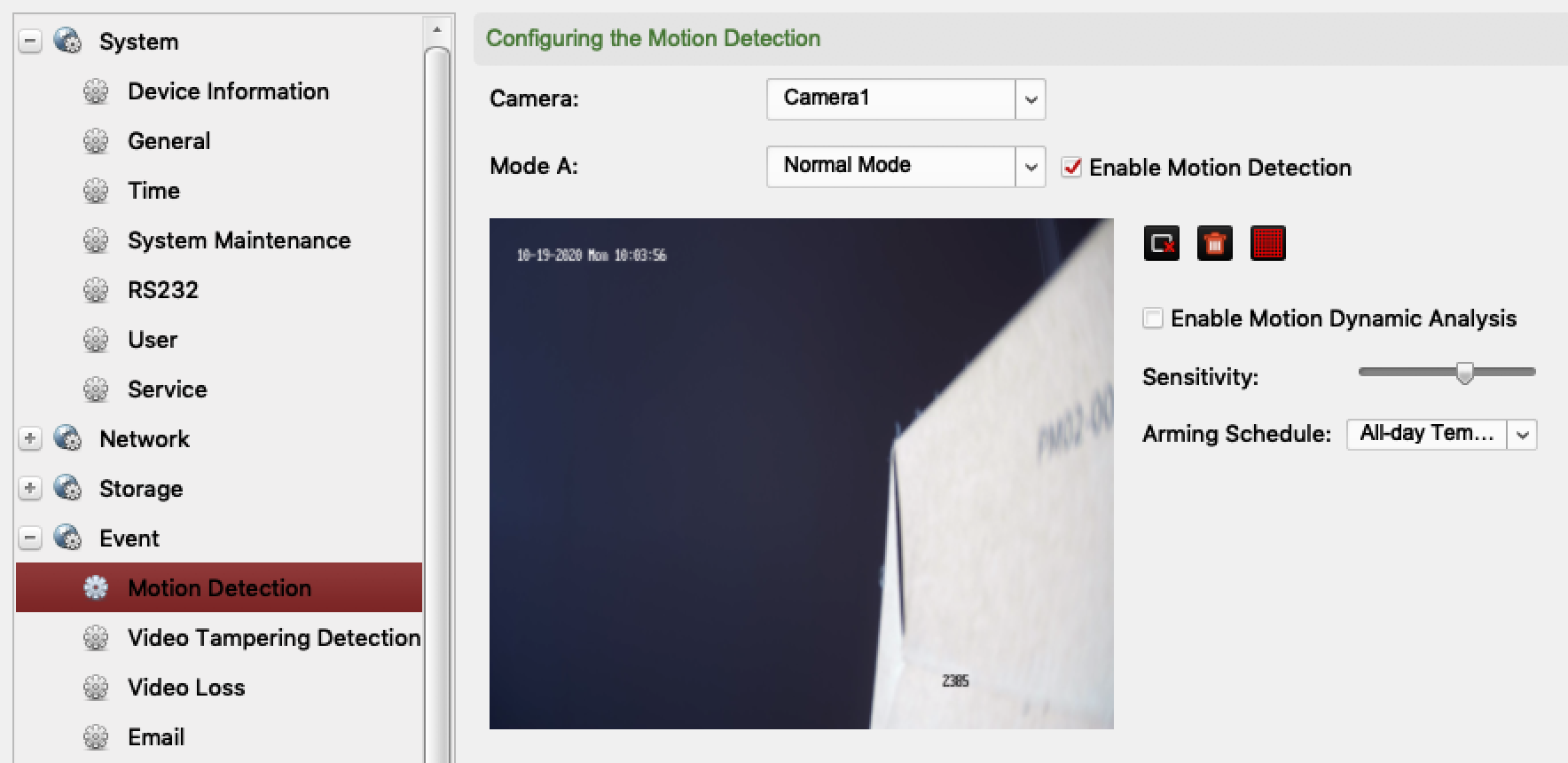Click the gear icon beside RS232
This screenshot has height=763, width=1568.
(96, 290)
